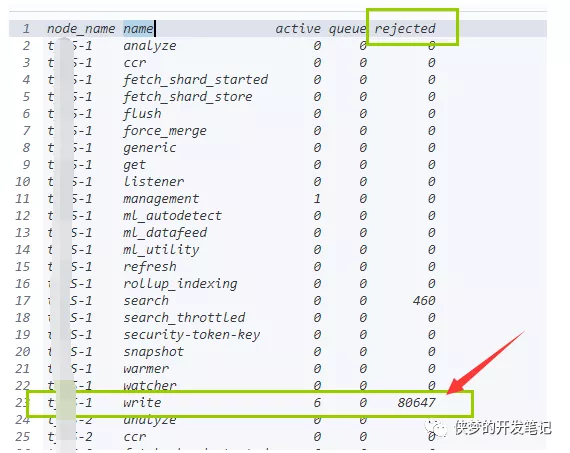Click the 'management' thread pool row text
This screenshot has height=453, width=570.
(161, 199)
